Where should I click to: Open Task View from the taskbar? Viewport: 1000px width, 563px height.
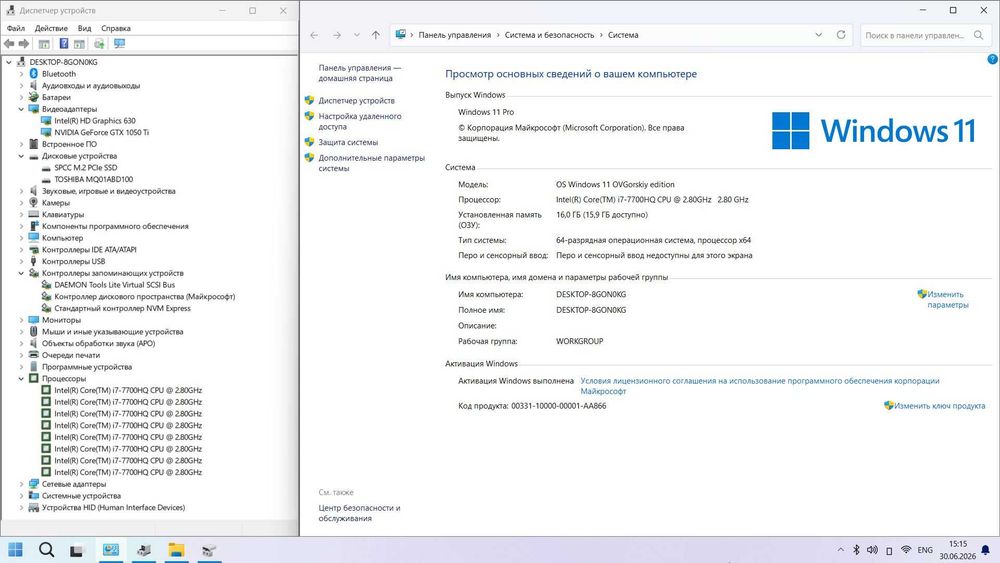pos(77,550)
